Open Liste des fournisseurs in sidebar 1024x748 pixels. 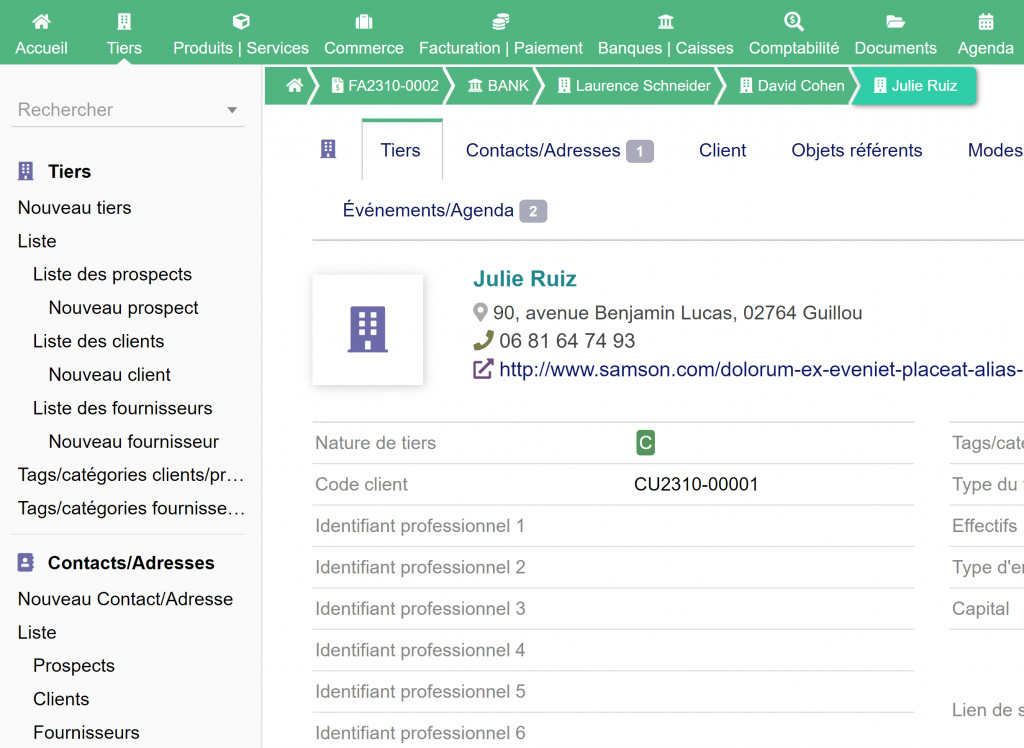point(122,408)
